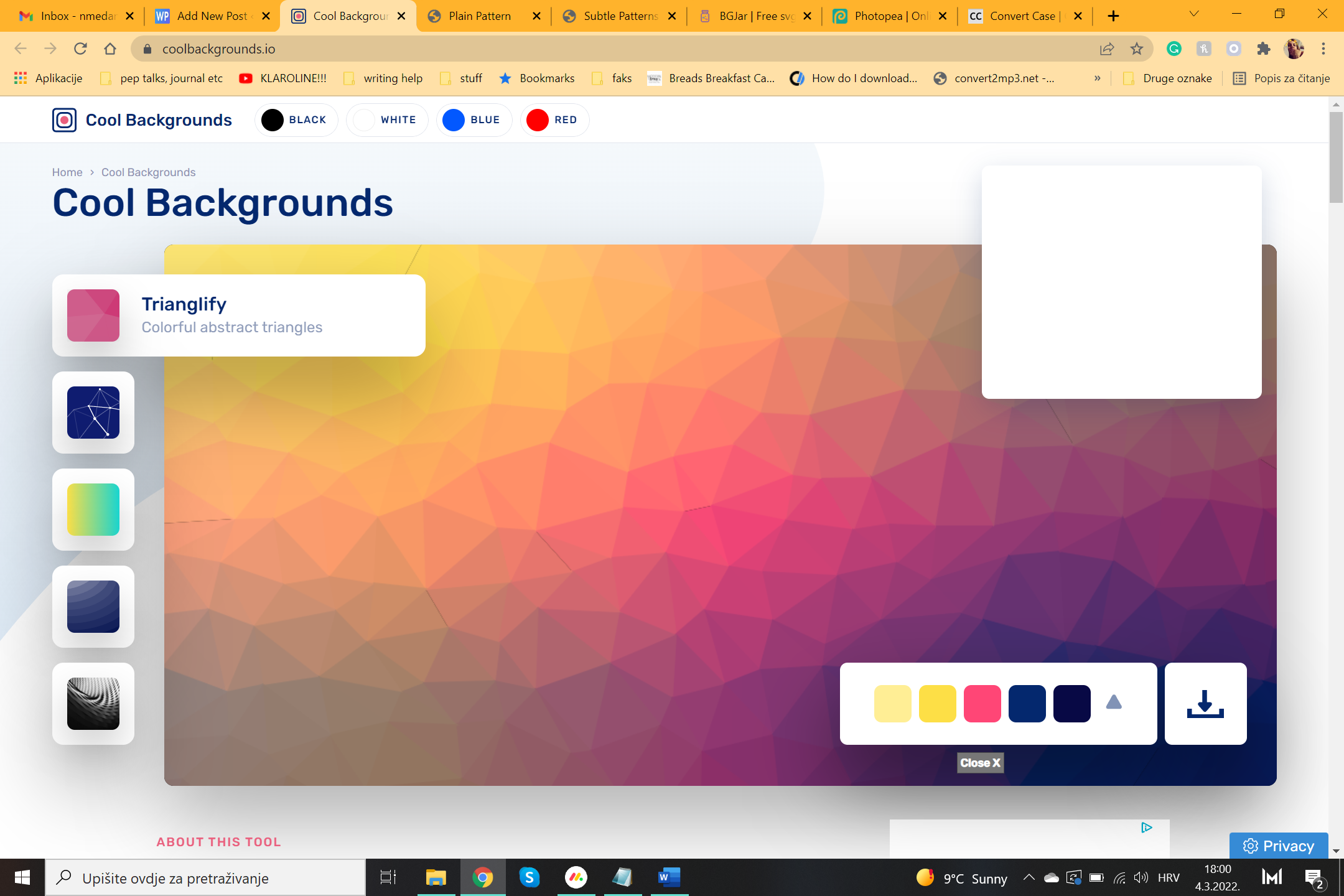Select the black and white swirl thumbnail
1344x896 pixels.
pyautogui.click(x=93, y=704)
